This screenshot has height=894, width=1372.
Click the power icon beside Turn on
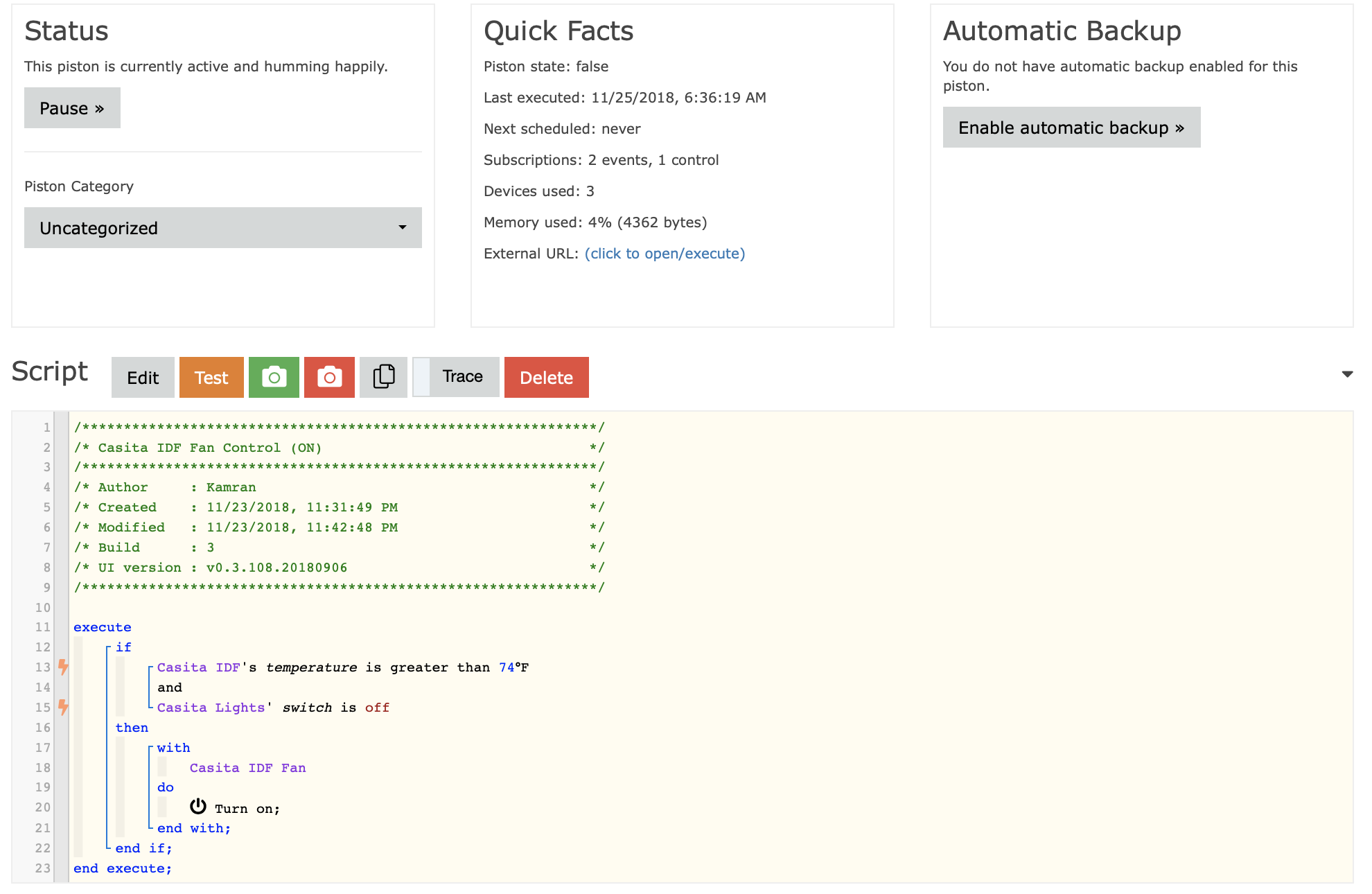point(198,807)
